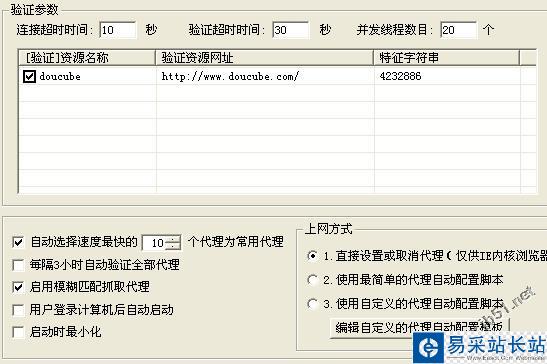Select the doucube name text in row

tap(60, 76)
